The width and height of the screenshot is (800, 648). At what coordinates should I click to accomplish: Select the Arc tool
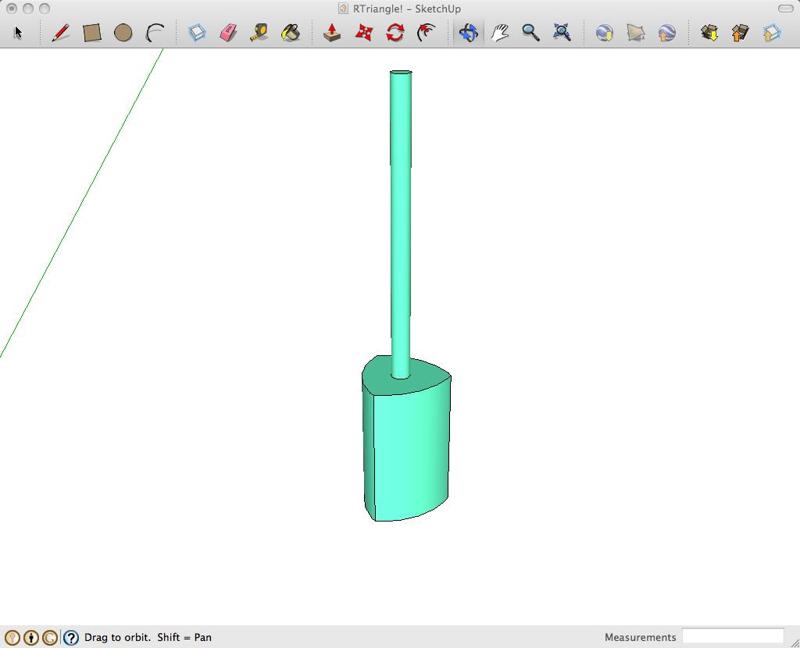tap(155, 33)
